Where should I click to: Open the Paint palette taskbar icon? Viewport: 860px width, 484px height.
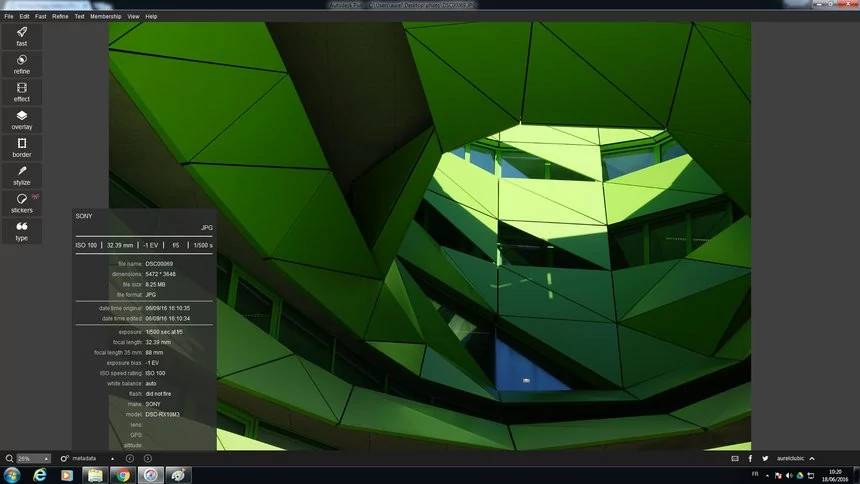pos(178,475)
